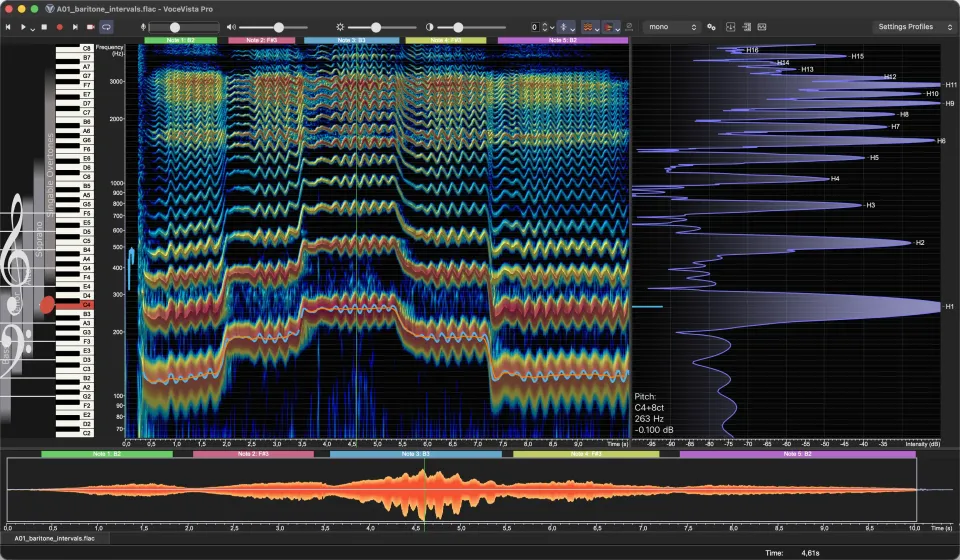Click the window title A01_baritone_intervals.flac - VoceVista Pro
This screenshot has width=960, height=560.
[x=135, y=9]
